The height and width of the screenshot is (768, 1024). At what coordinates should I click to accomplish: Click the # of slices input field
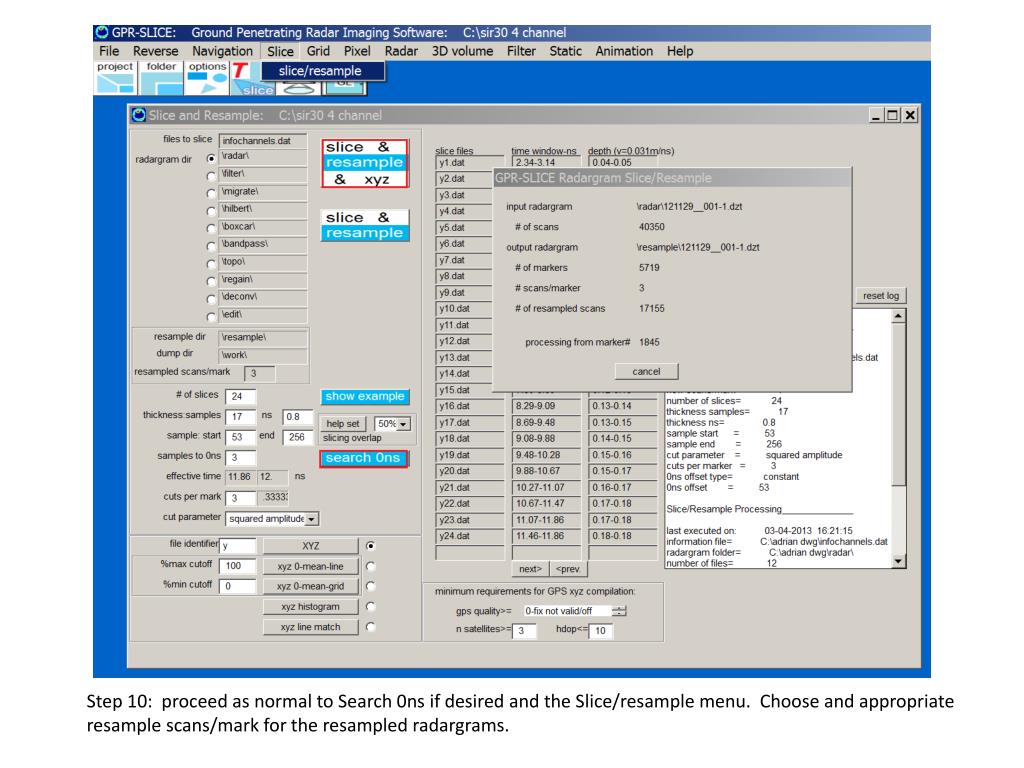tap(240, 396)
